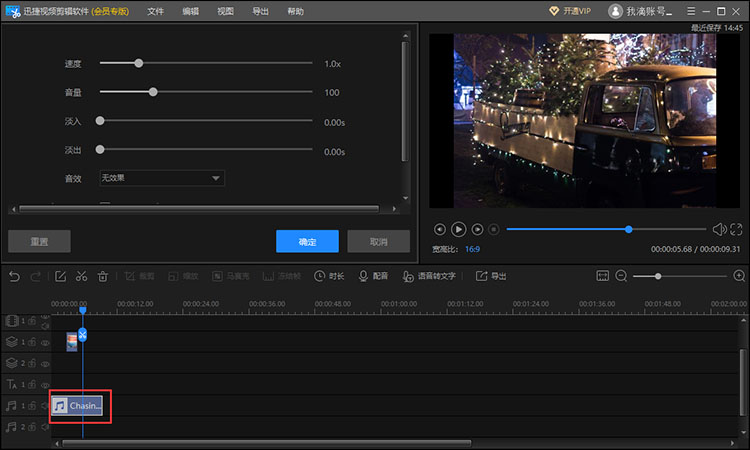Screen dimensions: 750x450
Task: Stop the preview playback
Action: tap(494, 230)
